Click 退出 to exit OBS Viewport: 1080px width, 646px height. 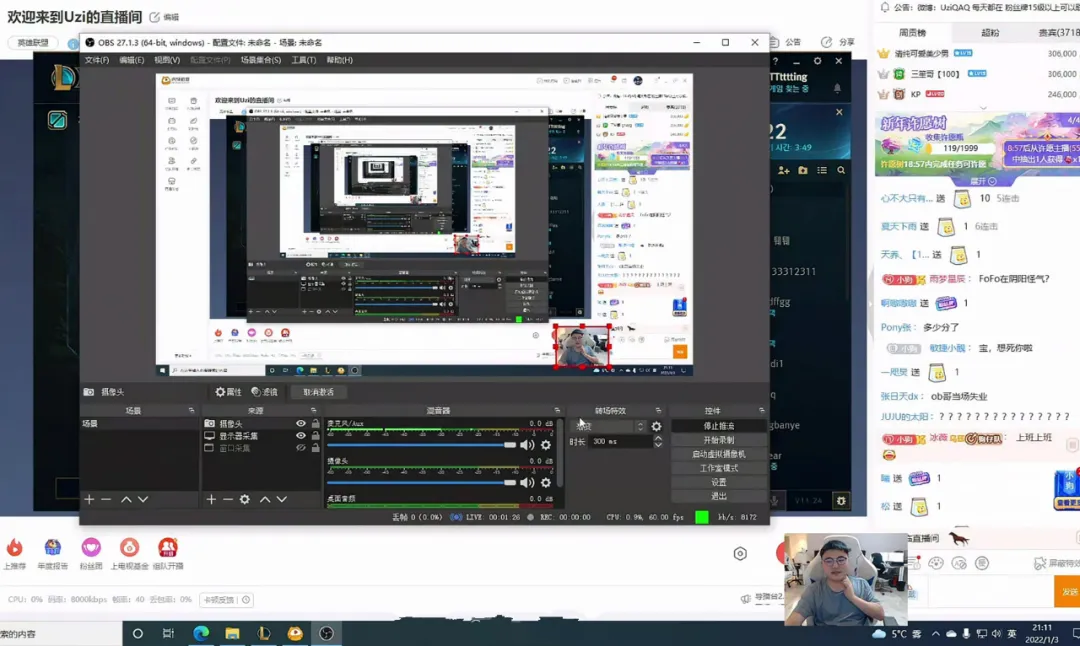718,496
